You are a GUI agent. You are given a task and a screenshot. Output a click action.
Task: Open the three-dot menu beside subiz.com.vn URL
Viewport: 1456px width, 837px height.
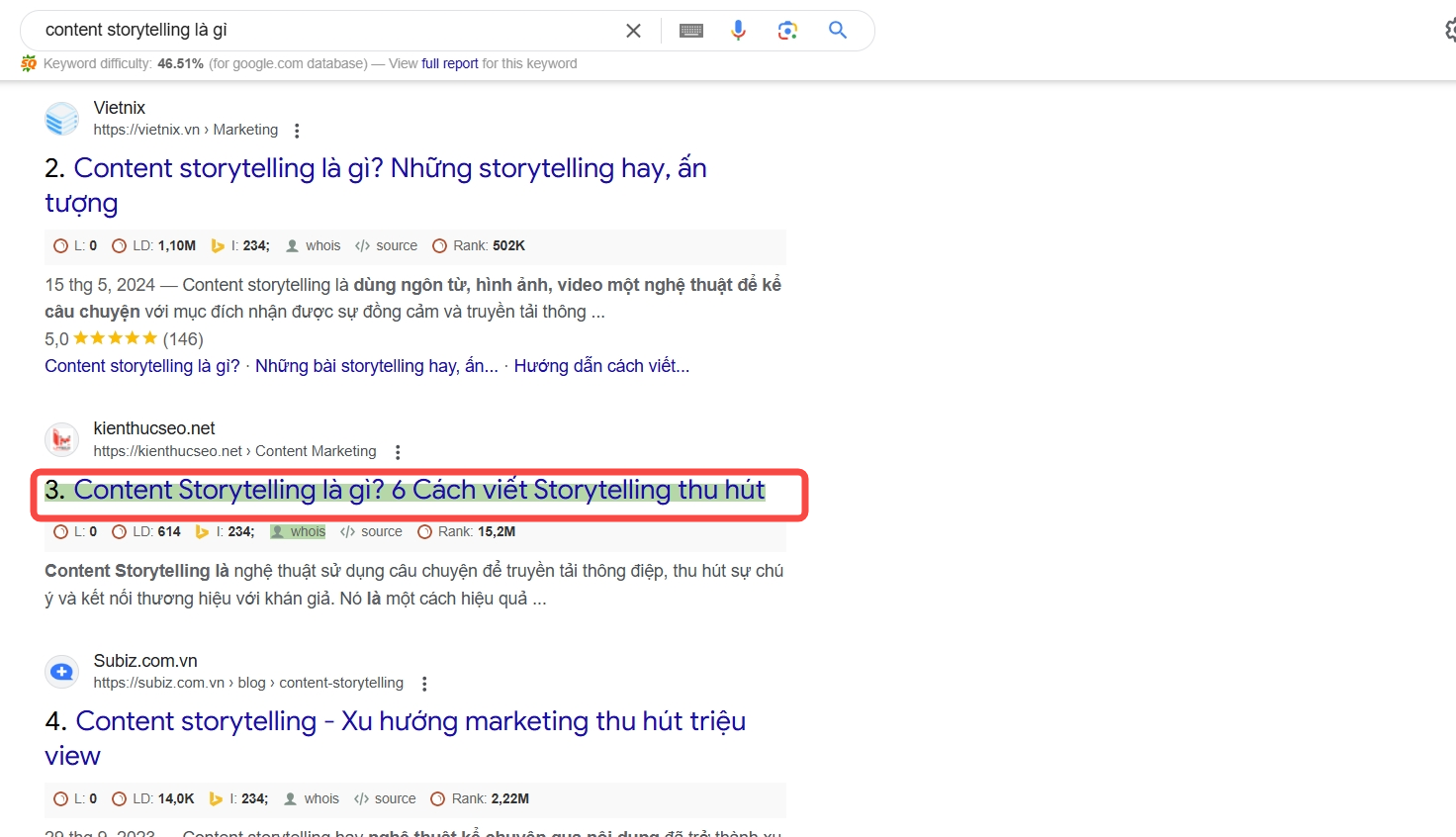424,684
